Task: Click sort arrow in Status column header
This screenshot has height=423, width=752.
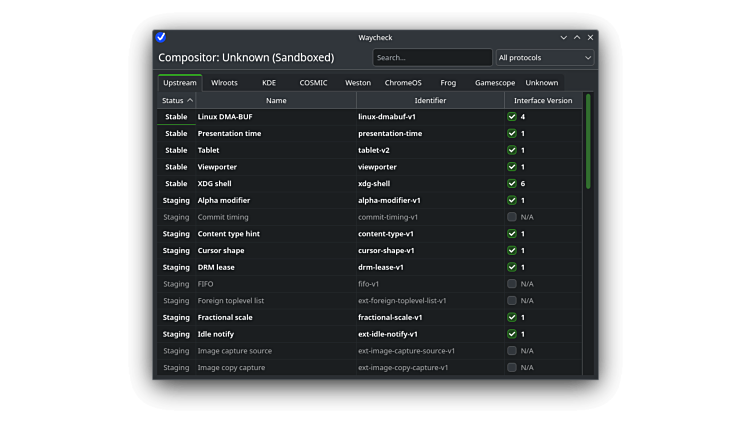Action: tap(190, 100)
